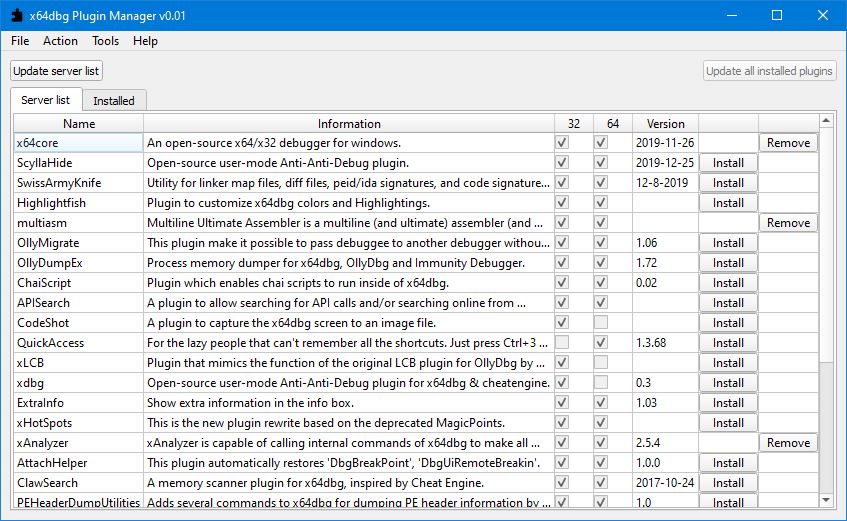Enable the 64-bit checkbox for xdbg
The height and width of the screenshot is (521, 847).
(x=601, y=382)
